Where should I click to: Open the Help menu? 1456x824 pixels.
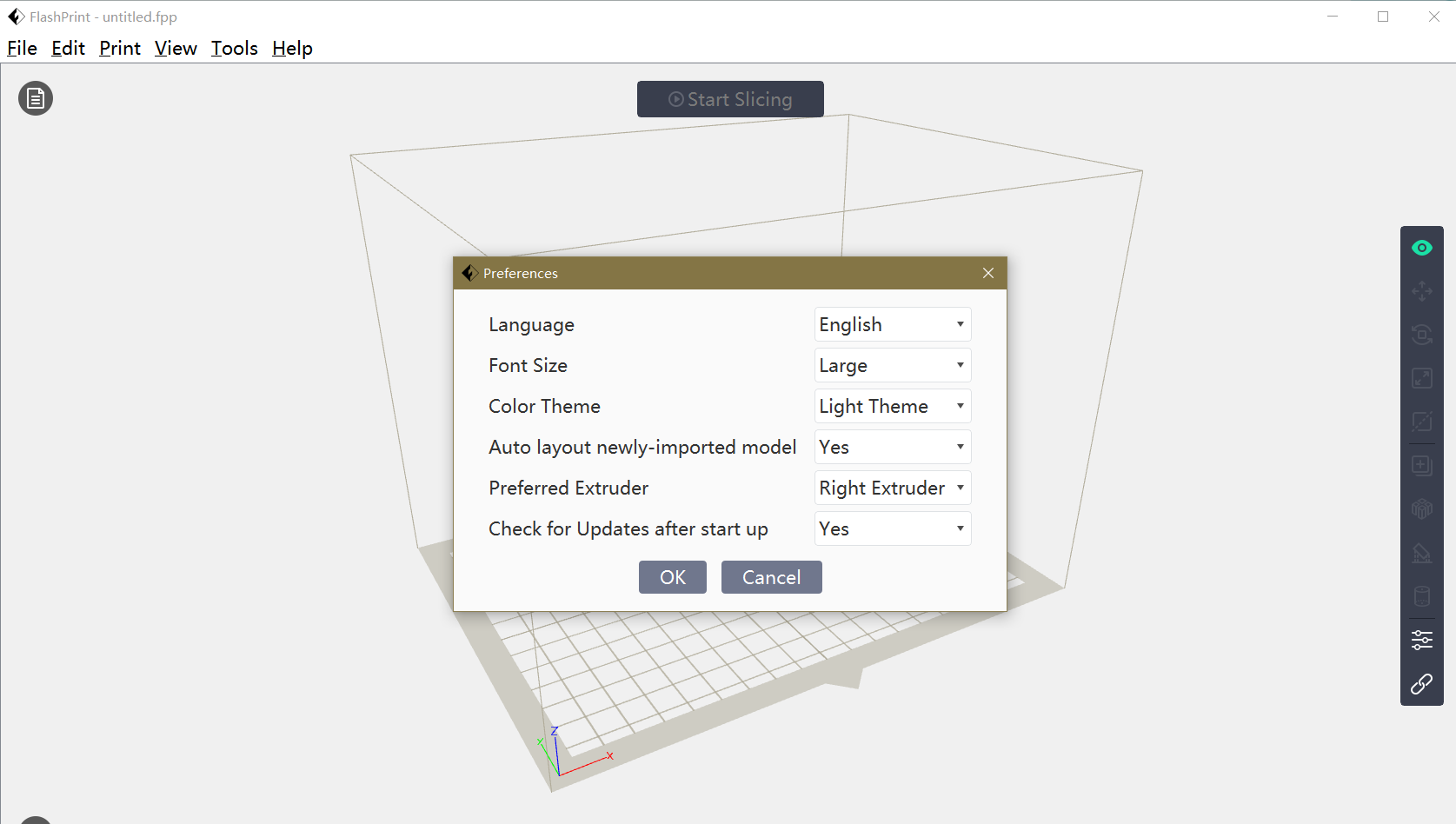point(292,48)
